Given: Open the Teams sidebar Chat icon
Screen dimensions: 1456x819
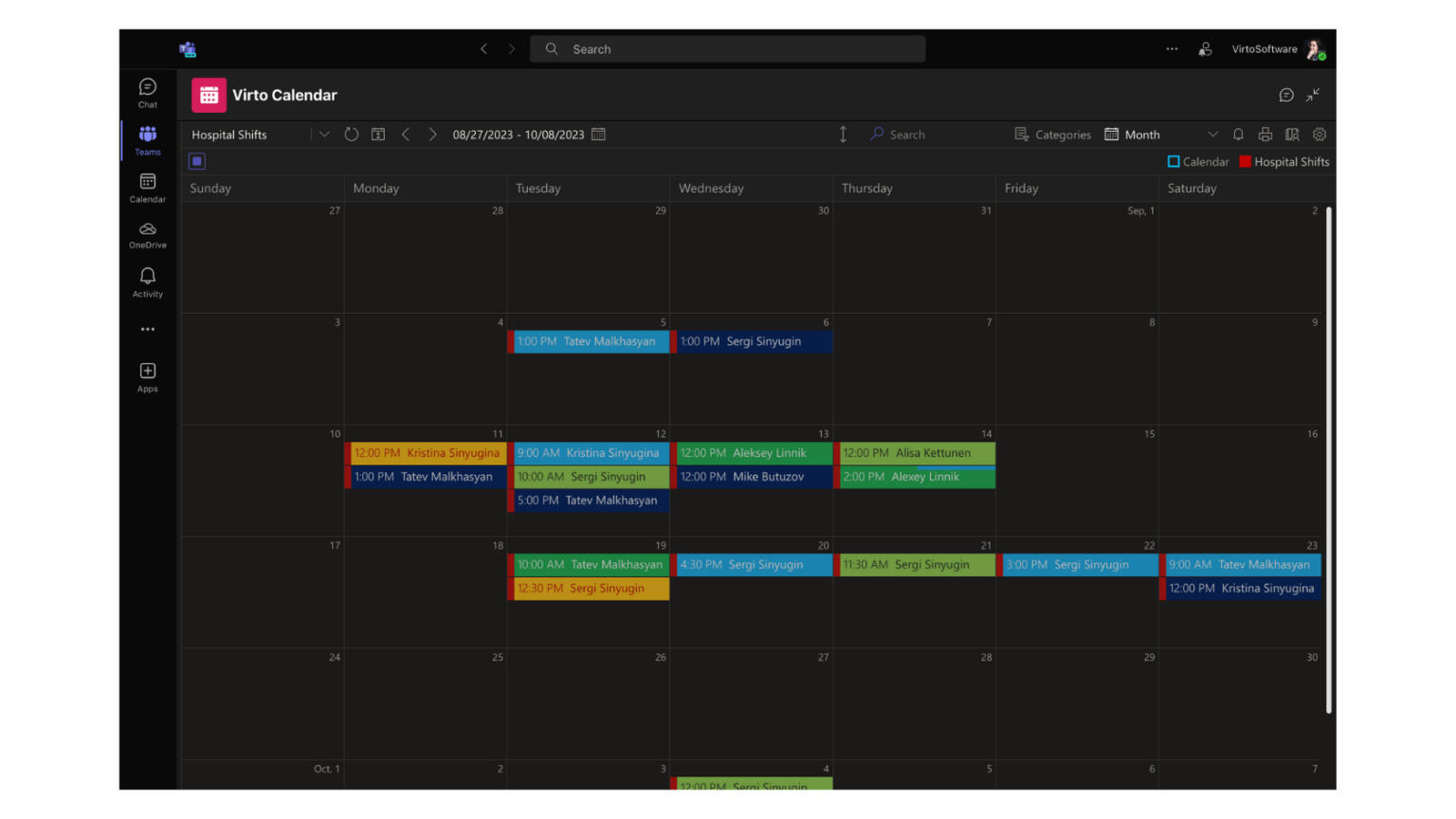Looking at the screenshot, I should pyautogui.click(x=147, y=91).
